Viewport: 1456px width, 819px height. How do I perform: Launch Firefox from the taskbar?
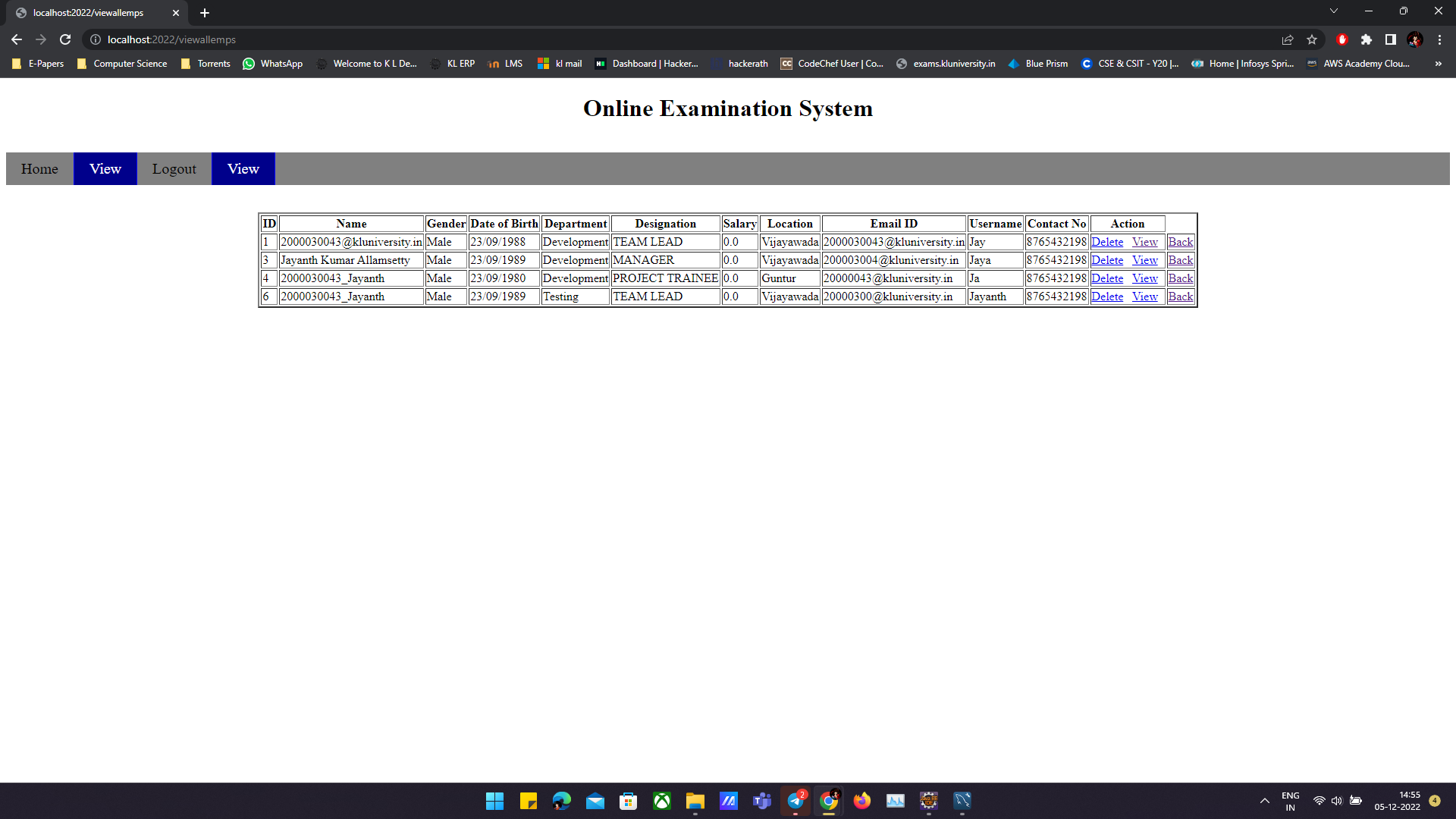pyautogui.click(x=861, y=801)
